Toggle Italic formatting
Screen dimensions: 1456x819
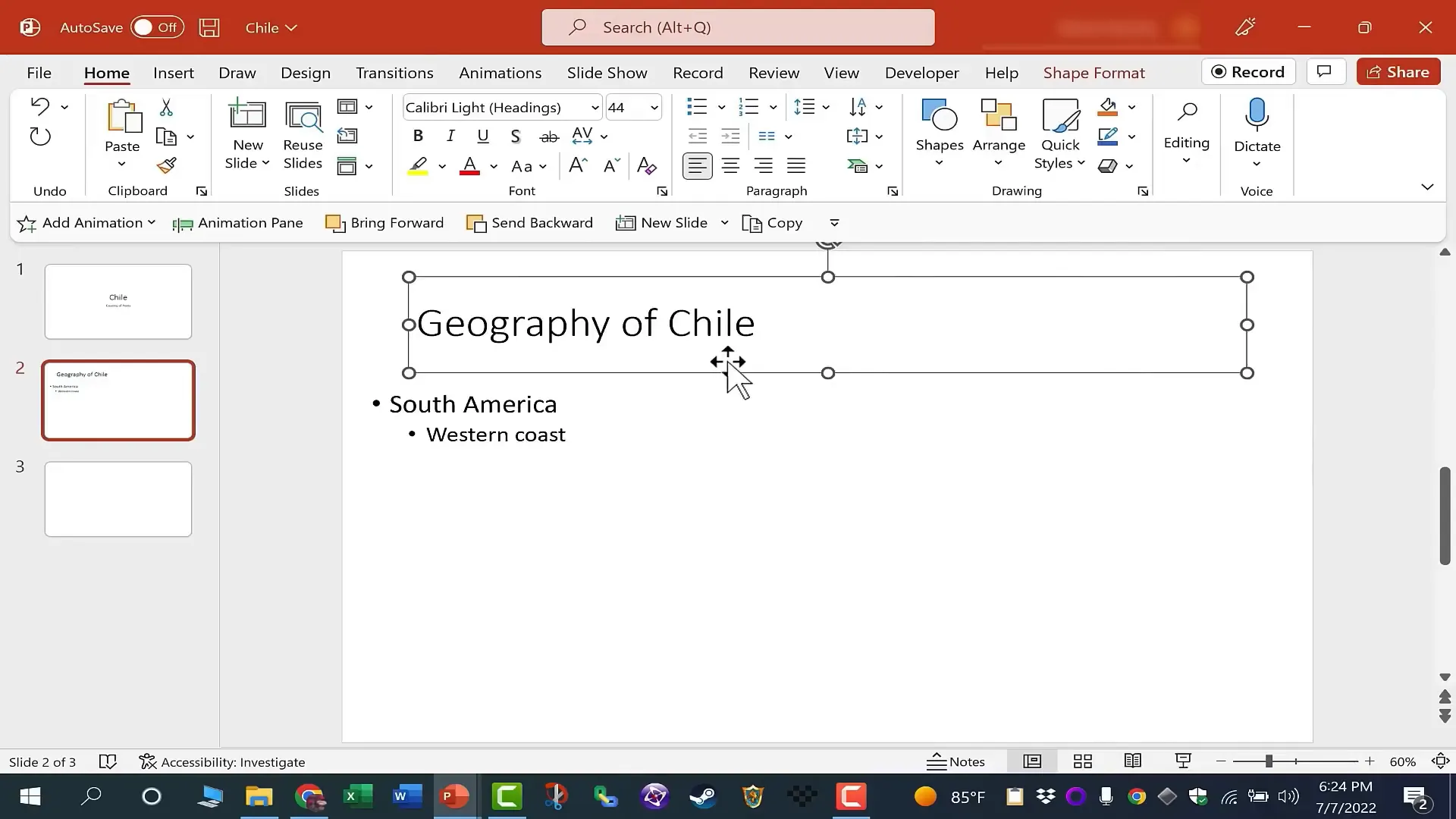pos(450,136)
